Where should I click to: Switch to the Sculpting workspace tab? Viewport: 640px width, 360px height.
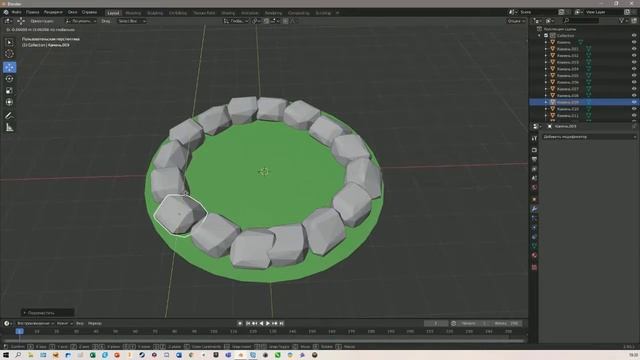[x=155, y=13]
